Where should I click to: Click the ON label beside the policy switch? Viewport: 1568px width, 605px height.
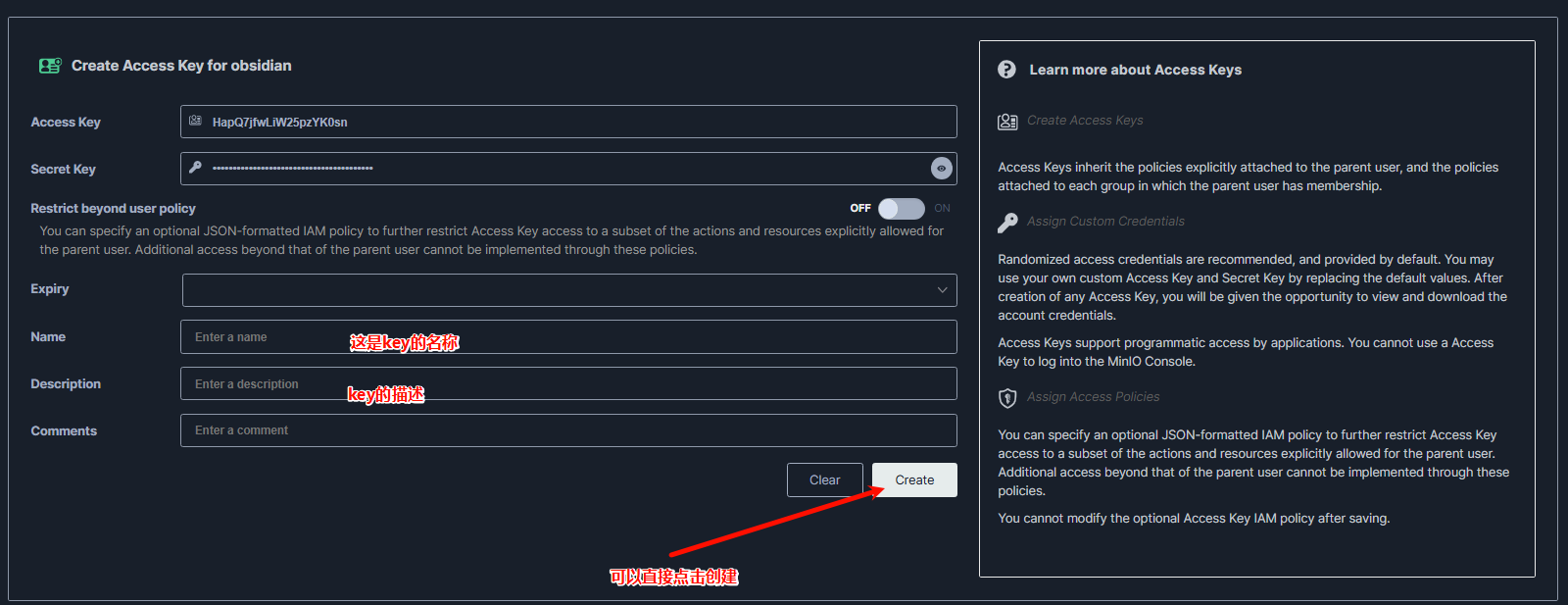pos(942,209)
